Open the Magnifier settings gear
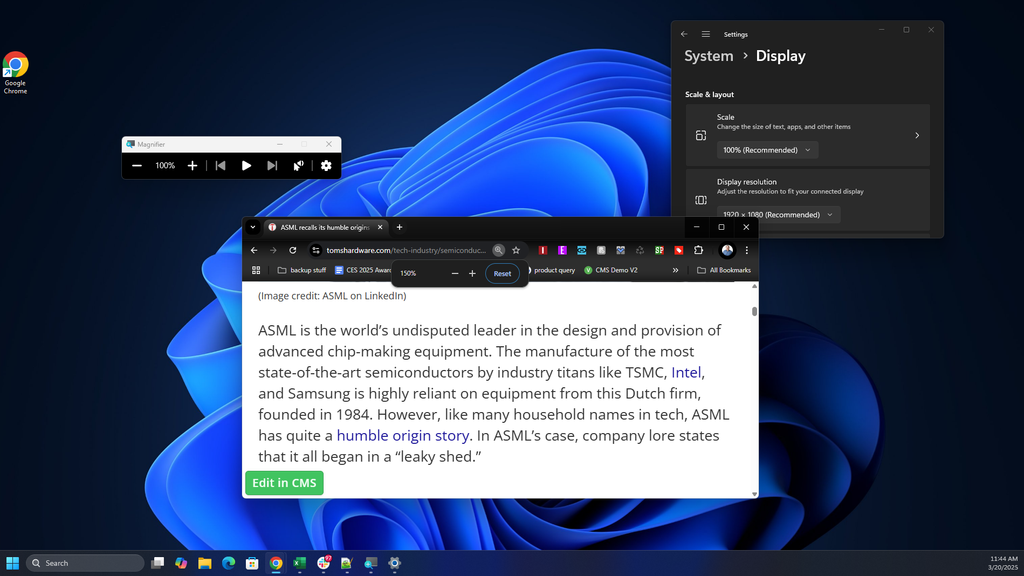This screenshot has height=576, width=1024. point(326,165)
